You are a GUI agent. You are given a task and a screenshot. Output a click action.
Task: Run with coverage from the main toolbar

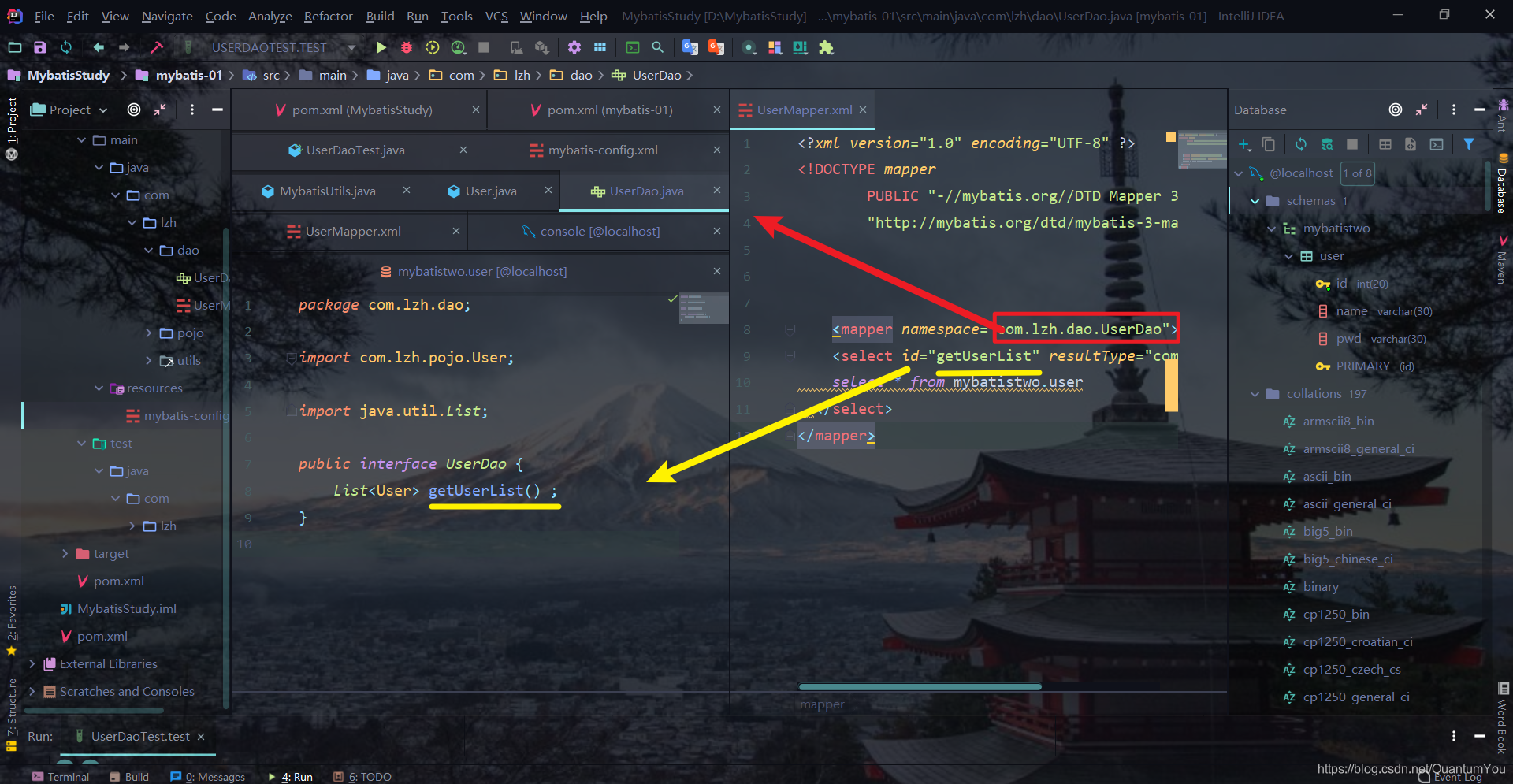433,47
